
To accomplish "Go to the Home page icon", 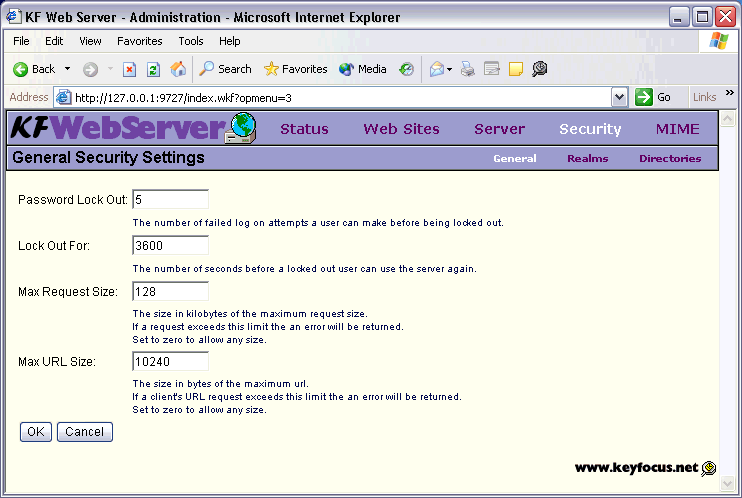I will 178,69.
